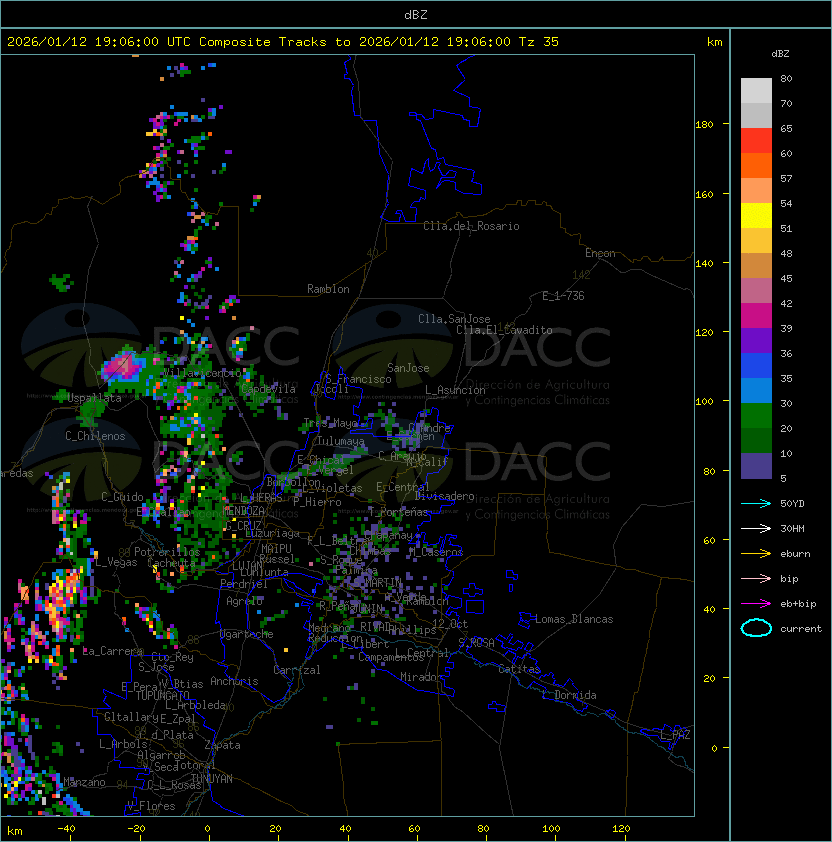The width and height of the screenshot is (832, 842).
Task: Click the 'L_Dormida' place label
Action: (x=569, y=695)
